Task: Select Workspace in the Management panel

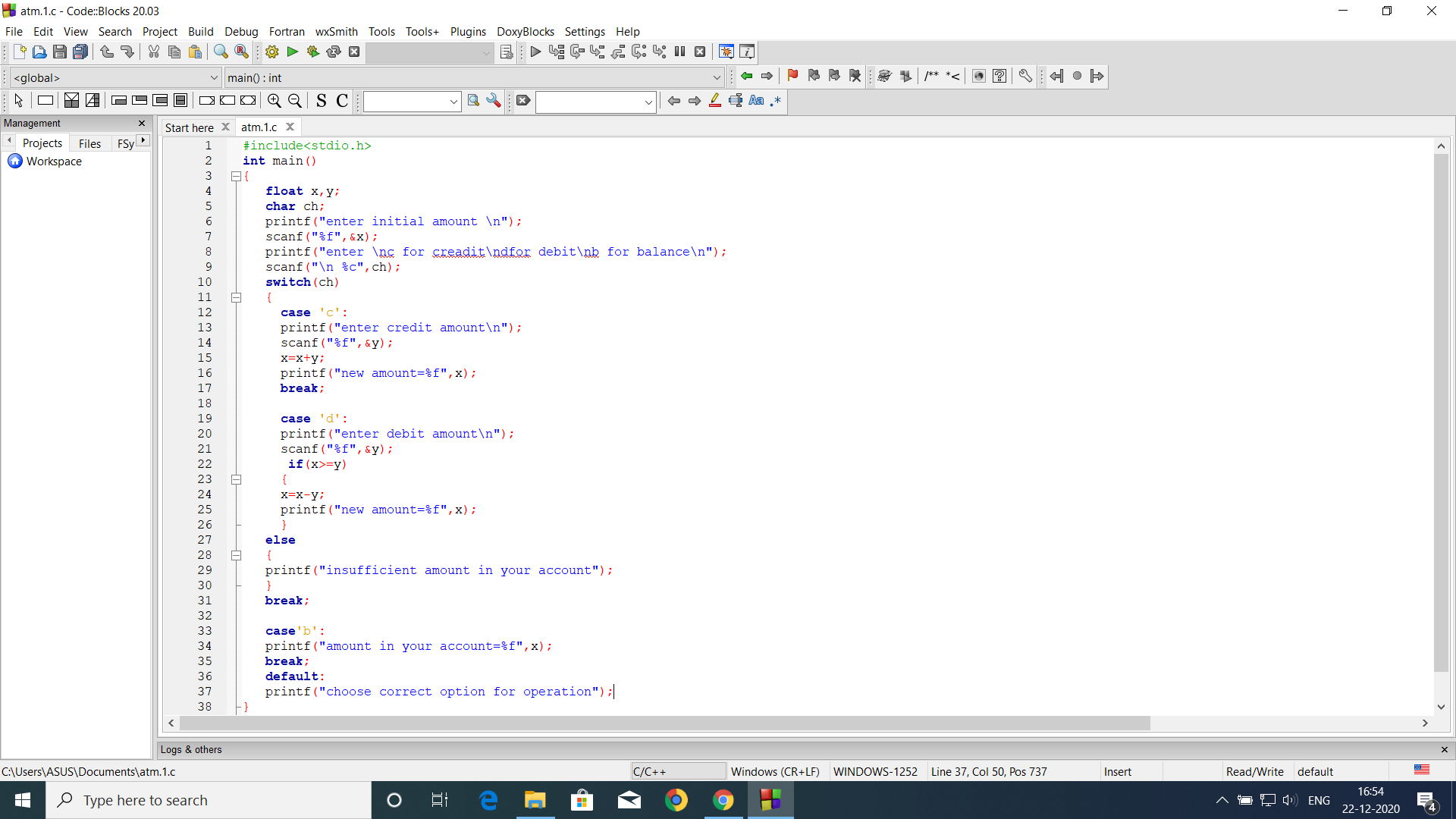Action: (x=52, y=161)
